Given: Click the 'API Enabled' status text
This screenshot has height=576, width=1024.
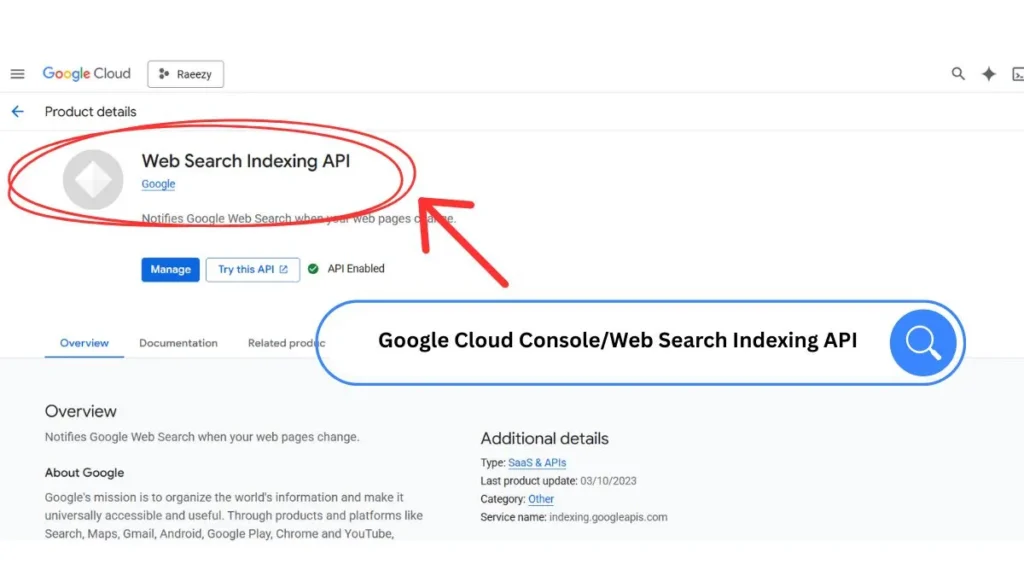Looking at the screenshot, I should pos(356,268).
